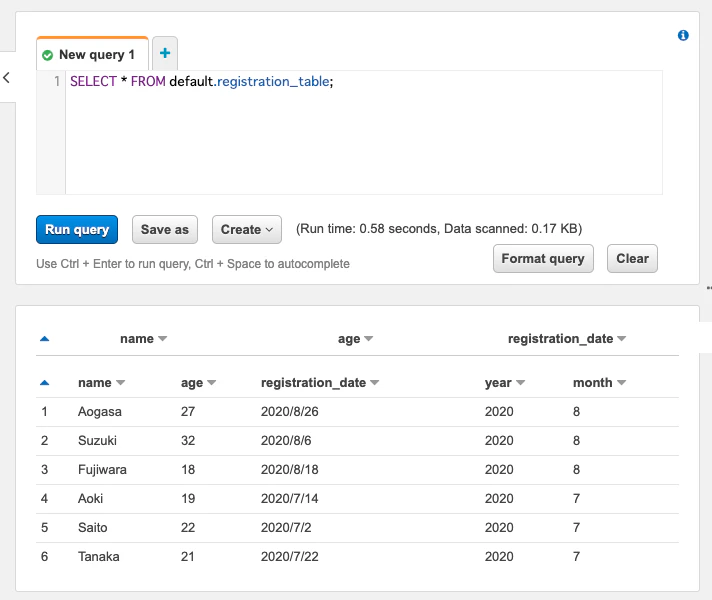
Task: Click age value 21 in Tanaka row
Action: point(188,557)
